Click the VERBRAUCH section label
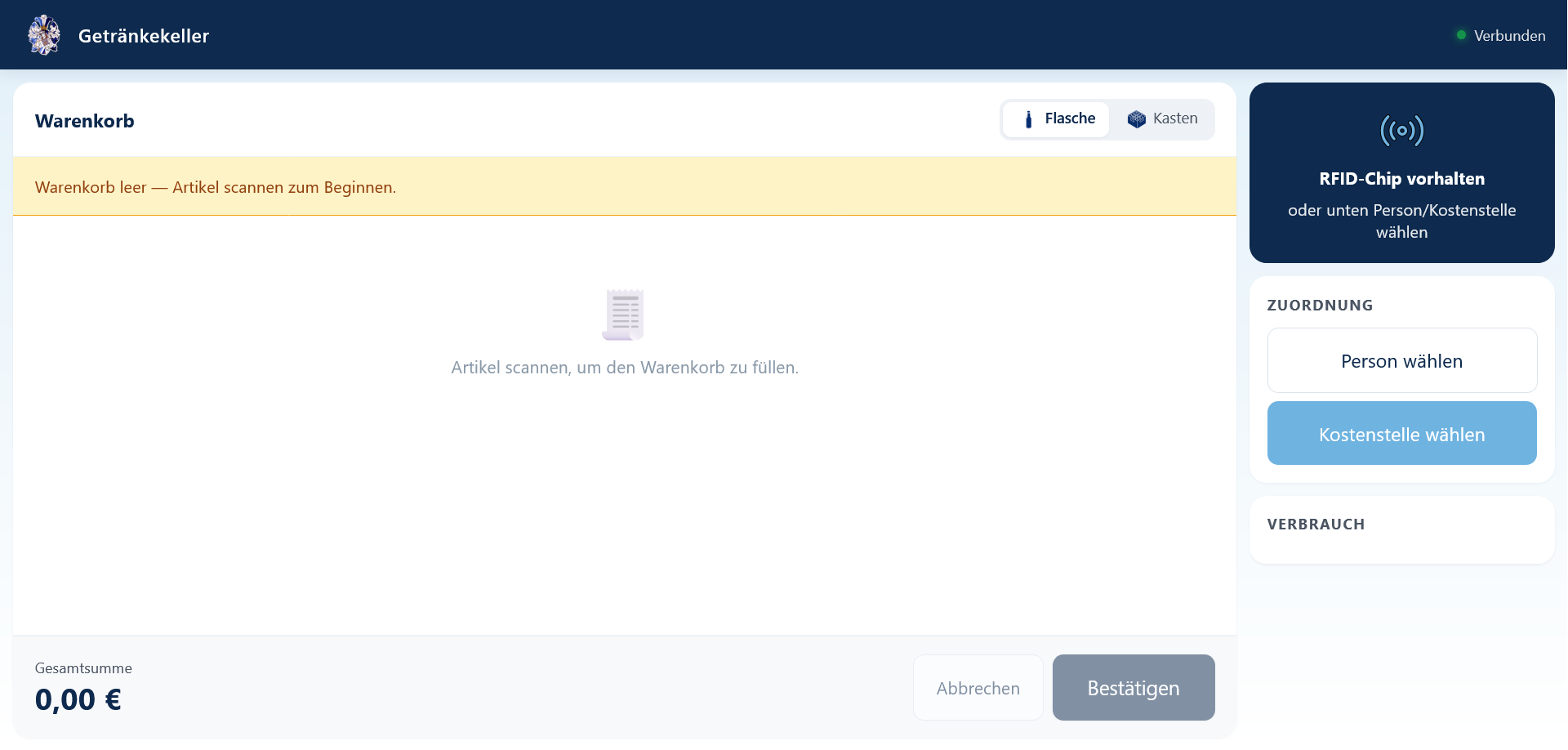The image size is (1568, 750). coord(1316,525)
